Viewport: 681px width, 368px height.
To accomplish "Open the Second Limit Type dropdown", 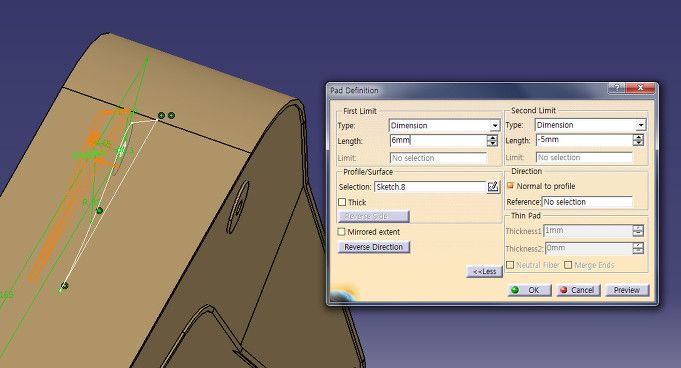I will point(641,125).
